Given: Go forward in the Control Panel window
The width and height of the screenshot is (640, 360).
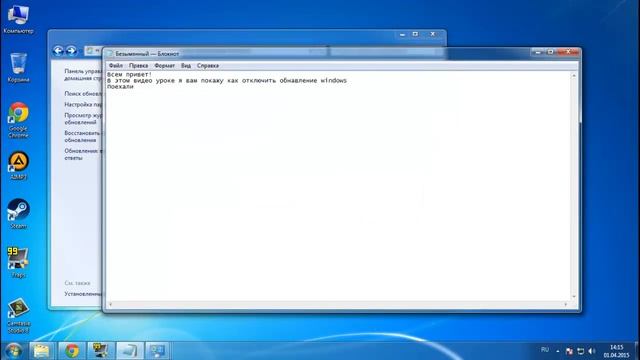Looking at the screenshot, I should [71, 51].
